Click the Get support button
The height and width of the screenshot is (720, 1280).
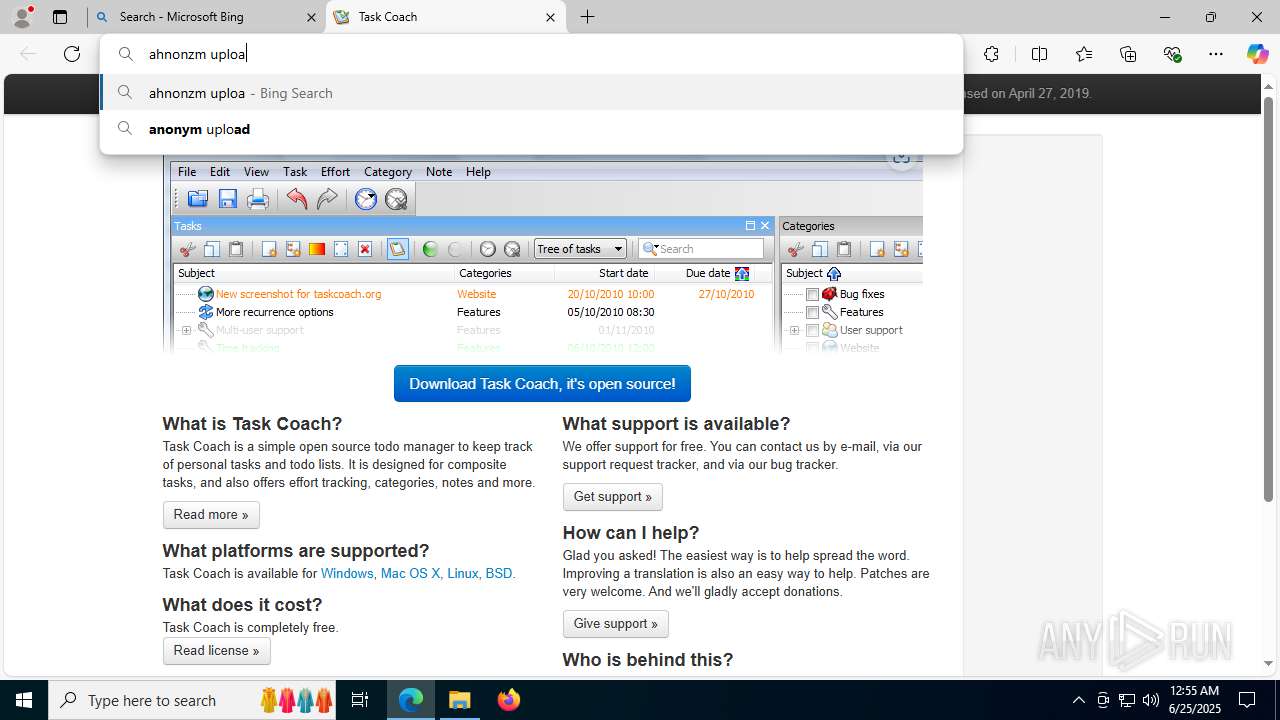point(612,497)
